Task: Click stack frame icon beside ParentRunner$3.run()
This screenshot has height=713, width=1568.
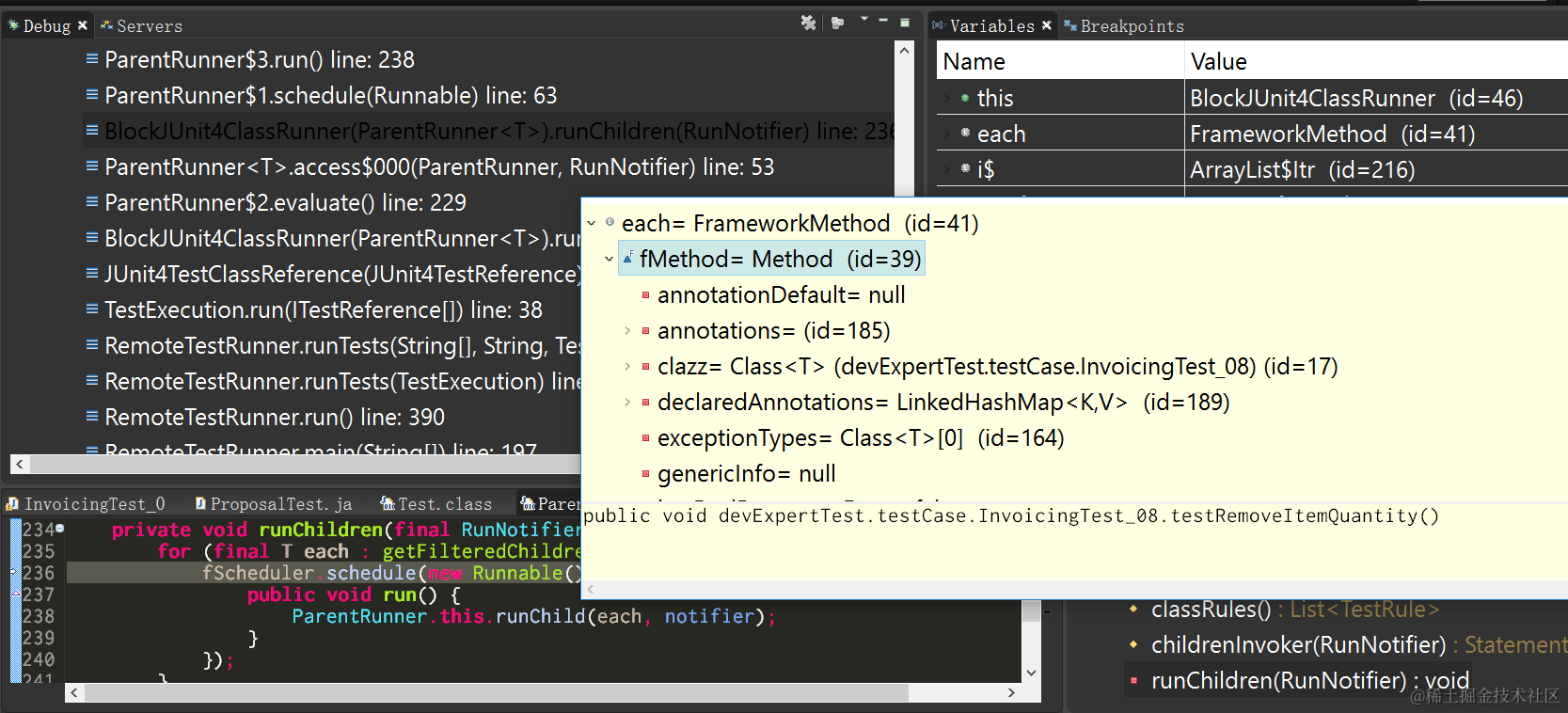Action: (x=92, y=58)
